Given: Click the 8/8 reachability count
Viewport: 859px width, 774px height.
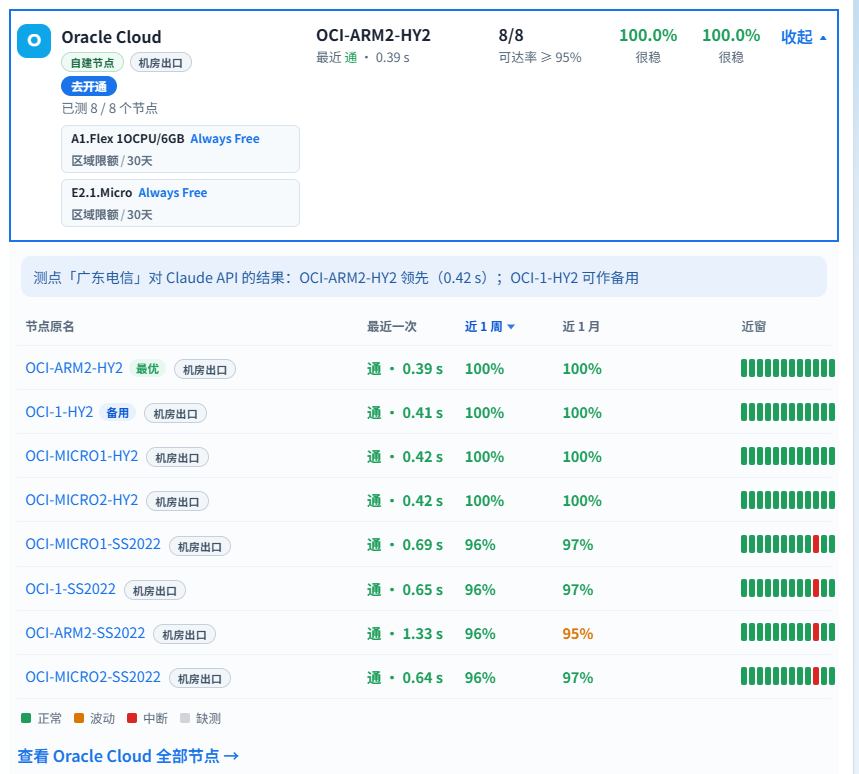Looking at the screenshot, I should (x=511, y=36).
